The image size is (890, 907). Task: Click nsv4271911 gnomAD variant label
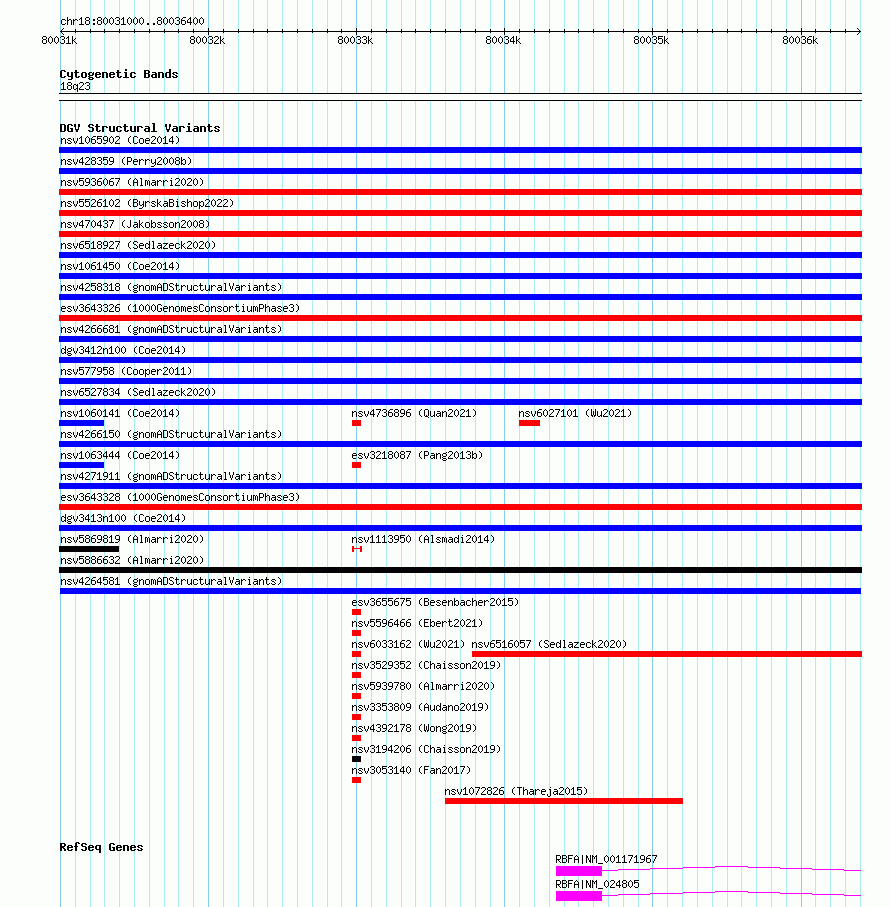(171, 476)
